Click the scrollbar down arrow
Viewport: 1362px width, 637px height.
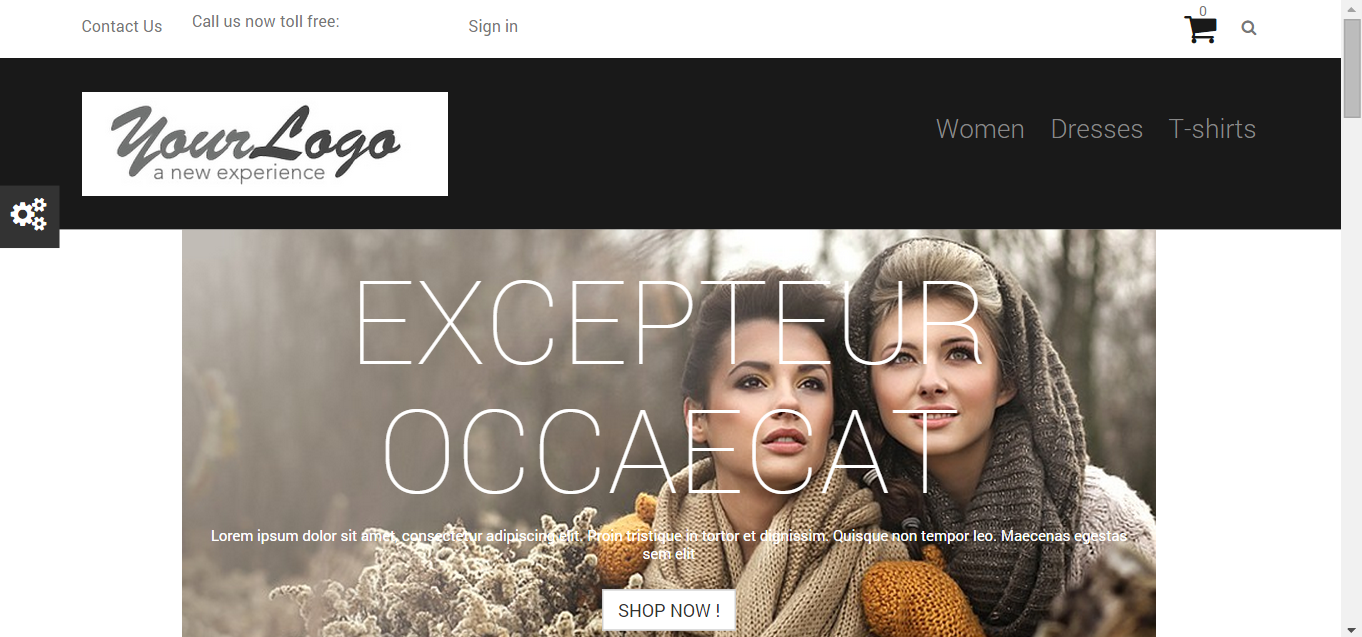(x=1352, y=629)
